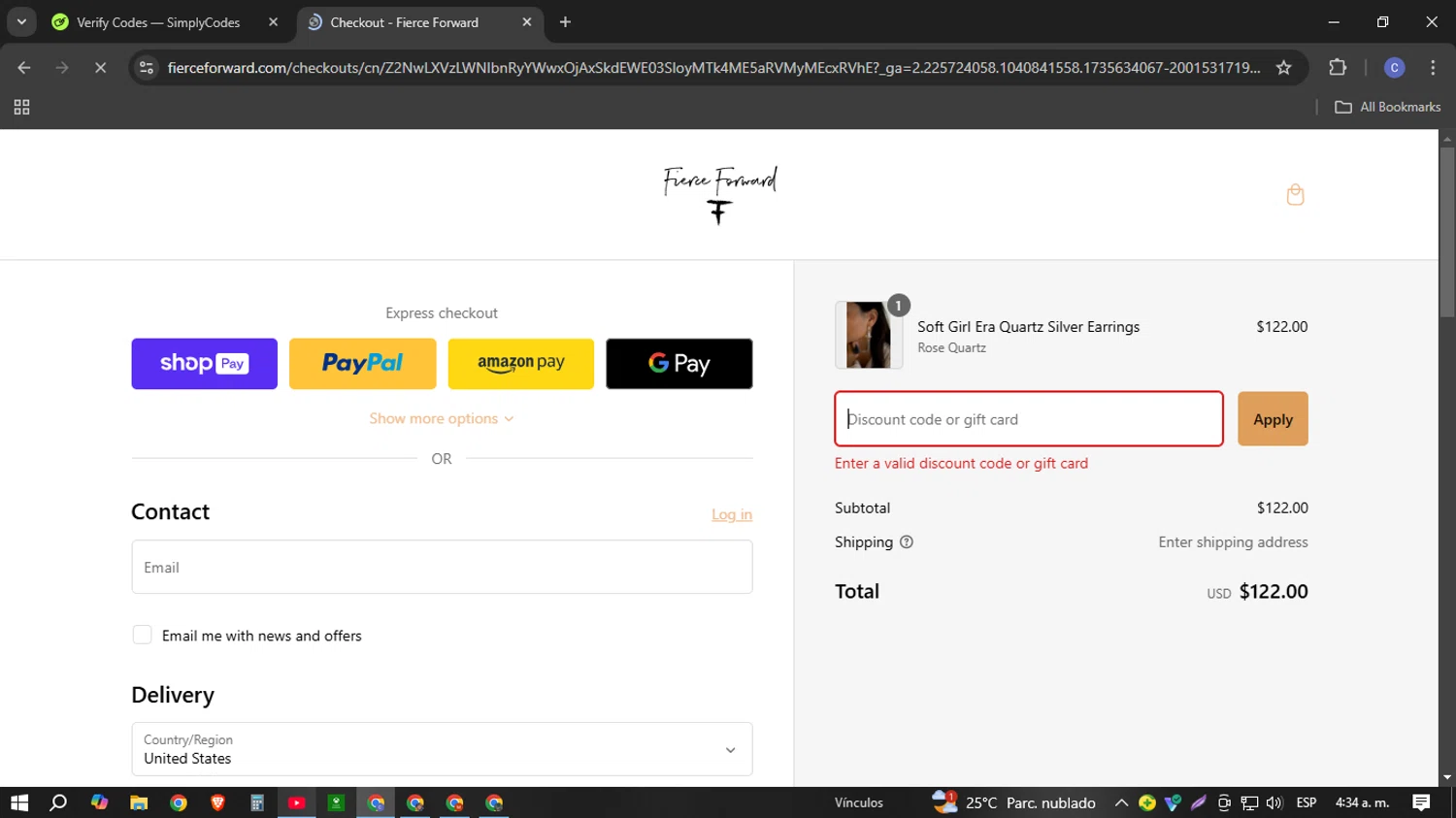1456x818 pixels.
Task: Close the Checkout - Fierce Forward tab
Action: pyautogui.click(x=526, y=22)
